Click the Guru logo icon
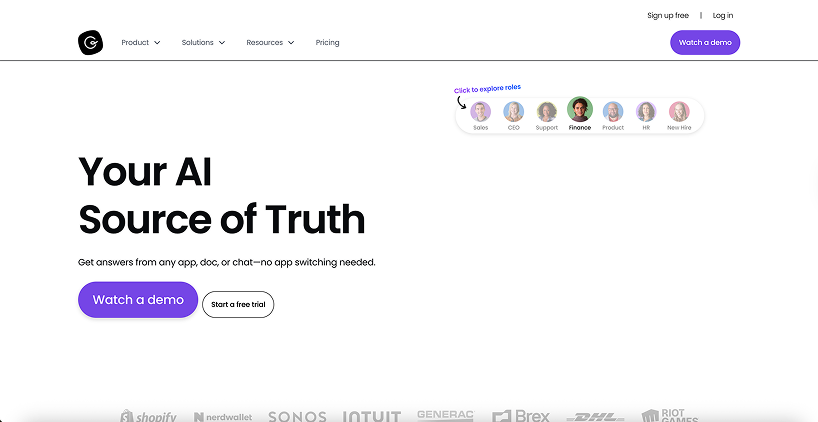Screen dimensions: 818x422 90,42
